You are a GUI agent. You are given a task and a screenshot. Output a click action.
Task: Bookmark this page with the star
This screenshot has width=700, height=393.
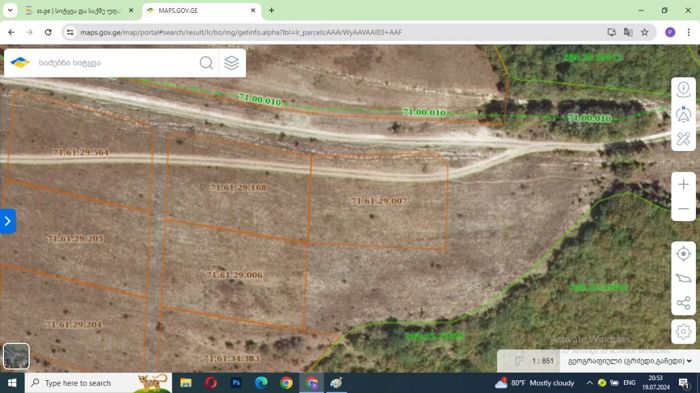645,32
